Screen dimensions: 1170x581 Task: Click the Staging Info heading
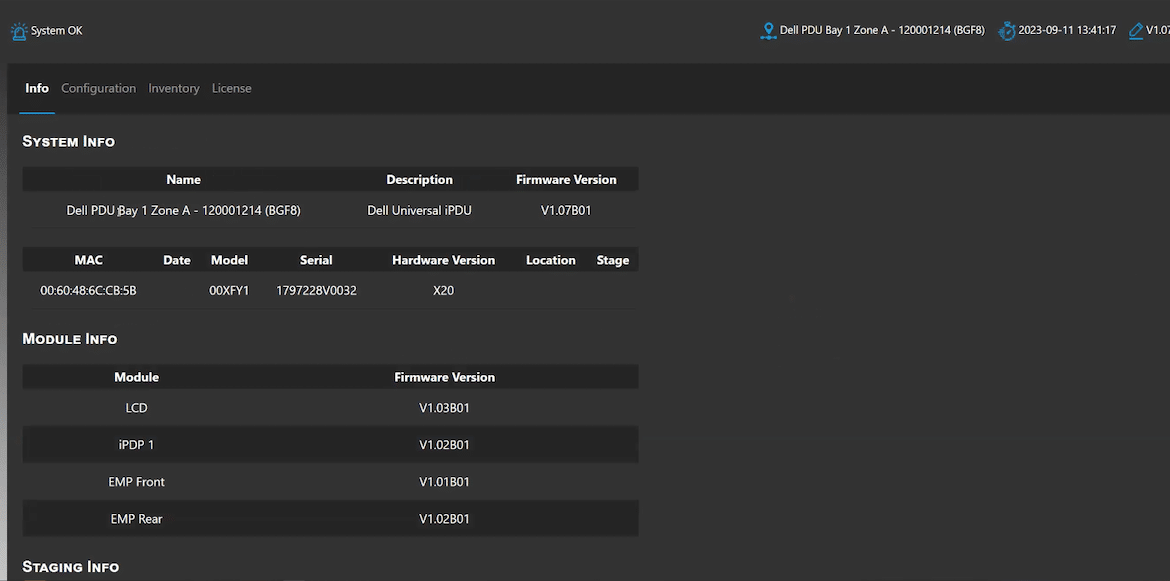coord(71,568)
